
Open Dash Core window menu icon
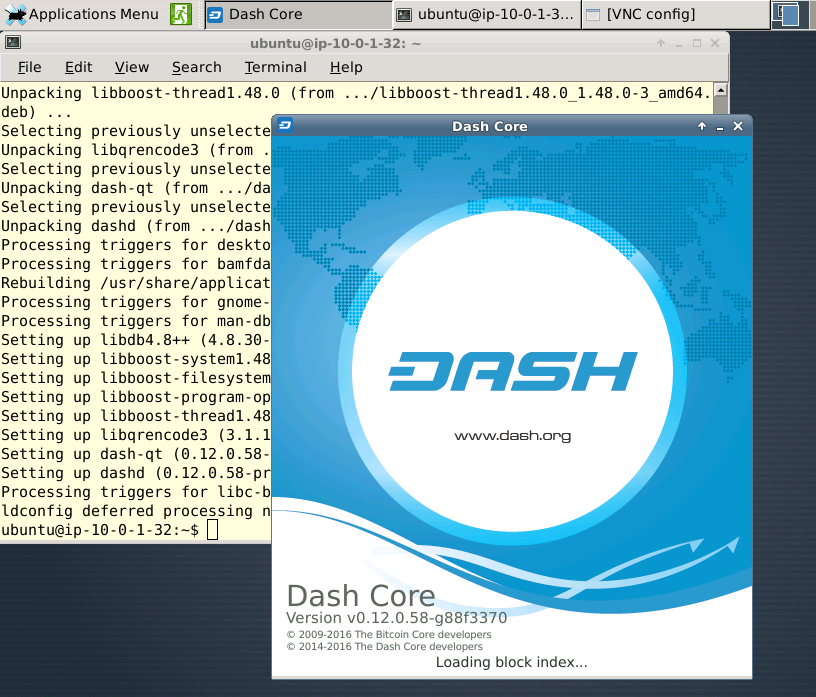pos(285,125)
